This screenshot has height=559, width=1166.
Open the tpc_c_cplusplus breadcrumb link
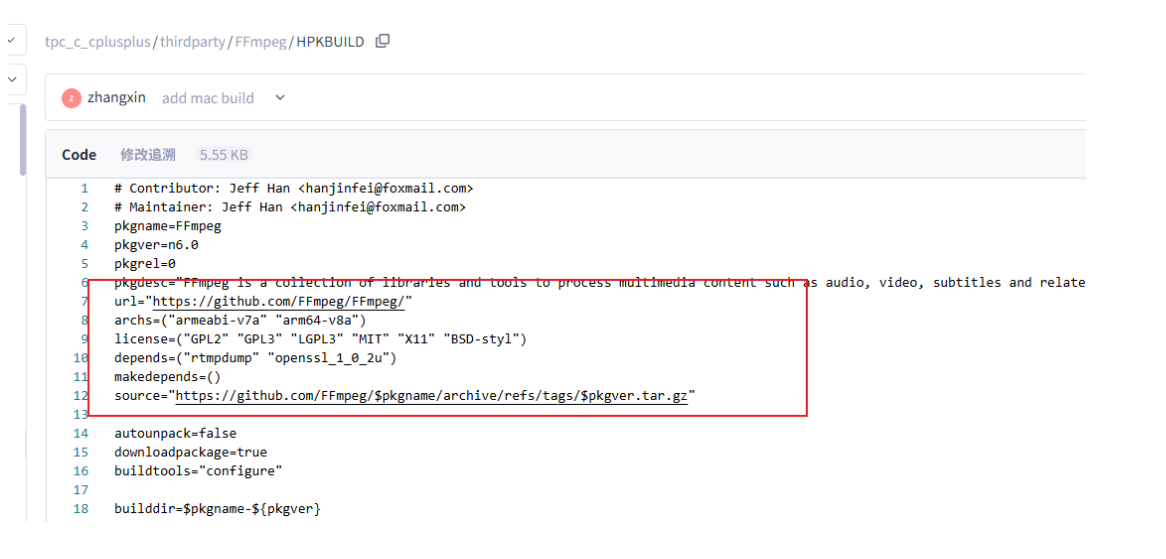pyautogui.click(x=97, y=42)
